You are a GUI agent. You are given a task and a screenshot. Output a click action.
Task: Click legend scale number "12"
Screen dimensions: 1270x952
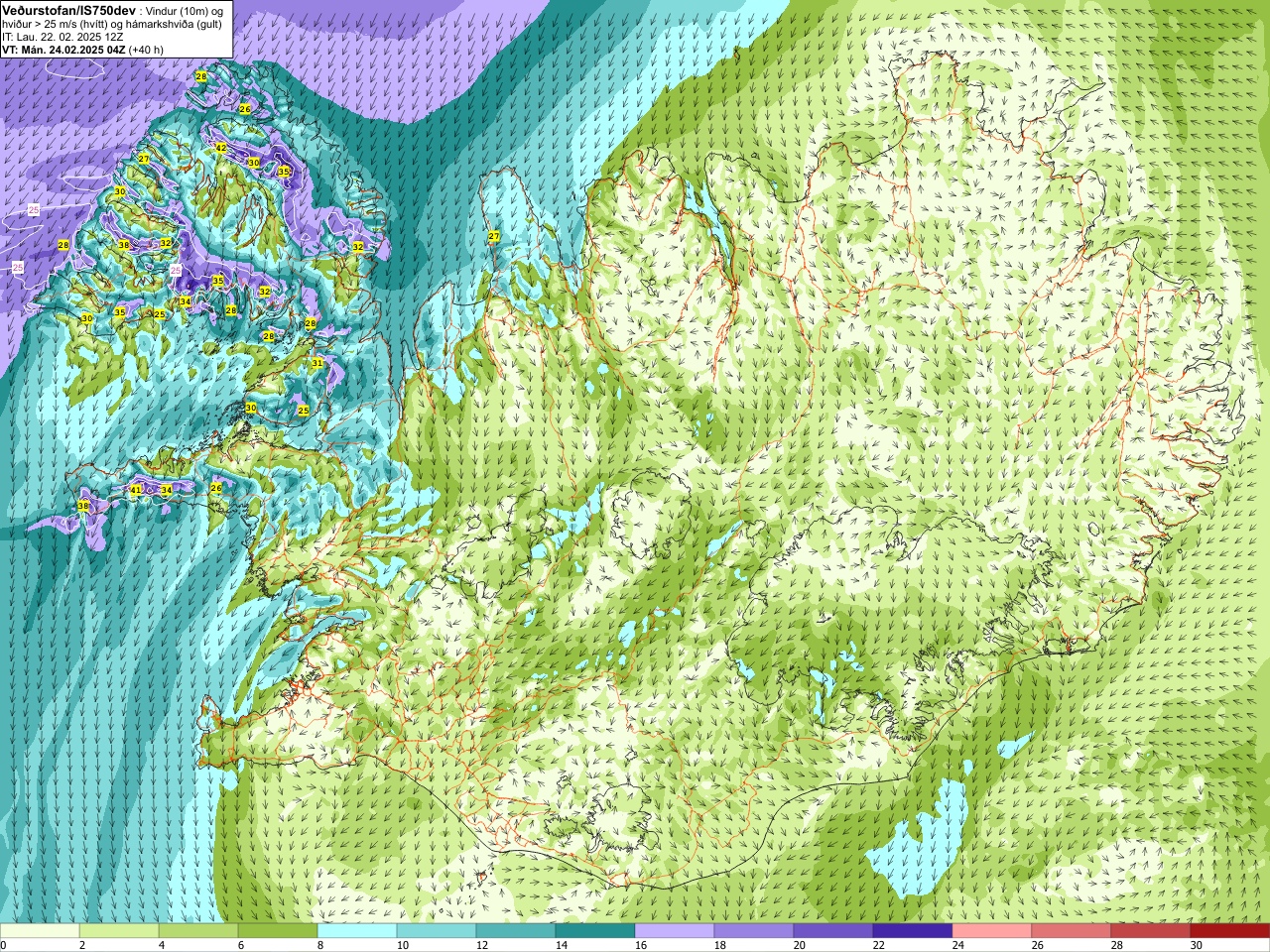tap(482, 945)
